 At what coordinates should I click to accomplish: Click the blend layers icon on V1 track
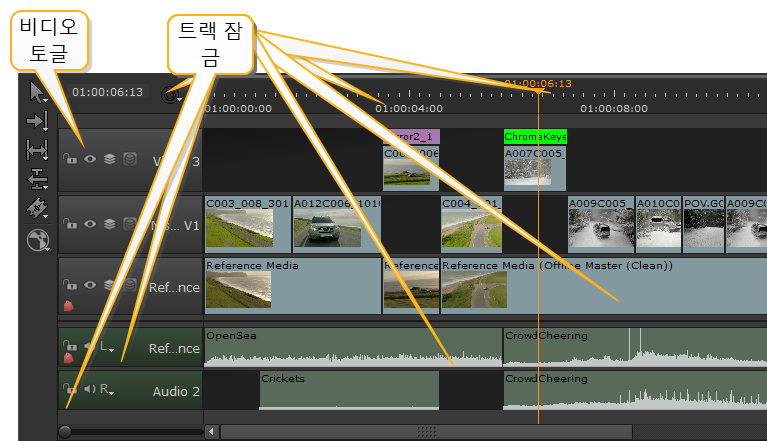pos(109,222)
